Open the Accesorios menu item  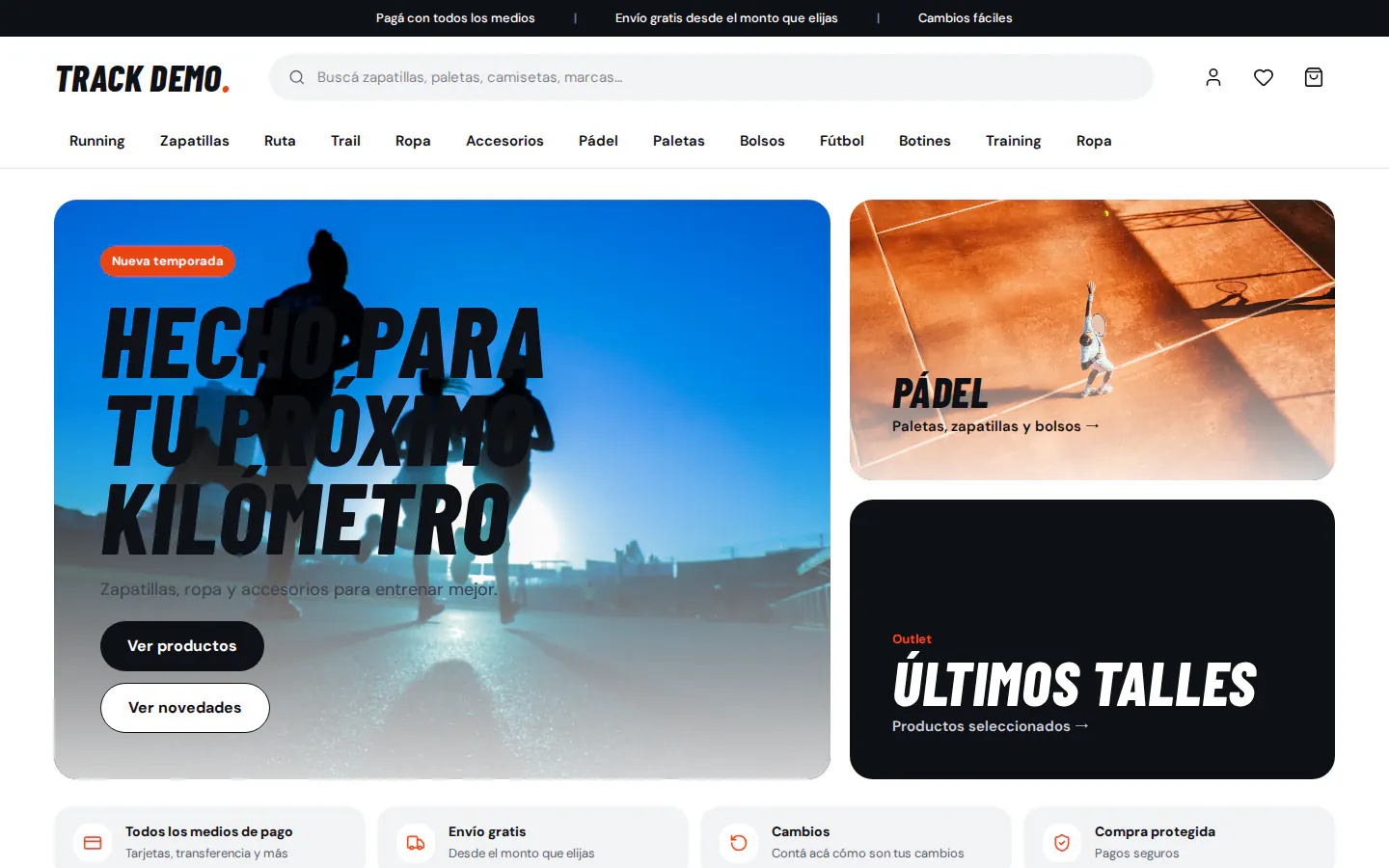click(x=504, y=141)
